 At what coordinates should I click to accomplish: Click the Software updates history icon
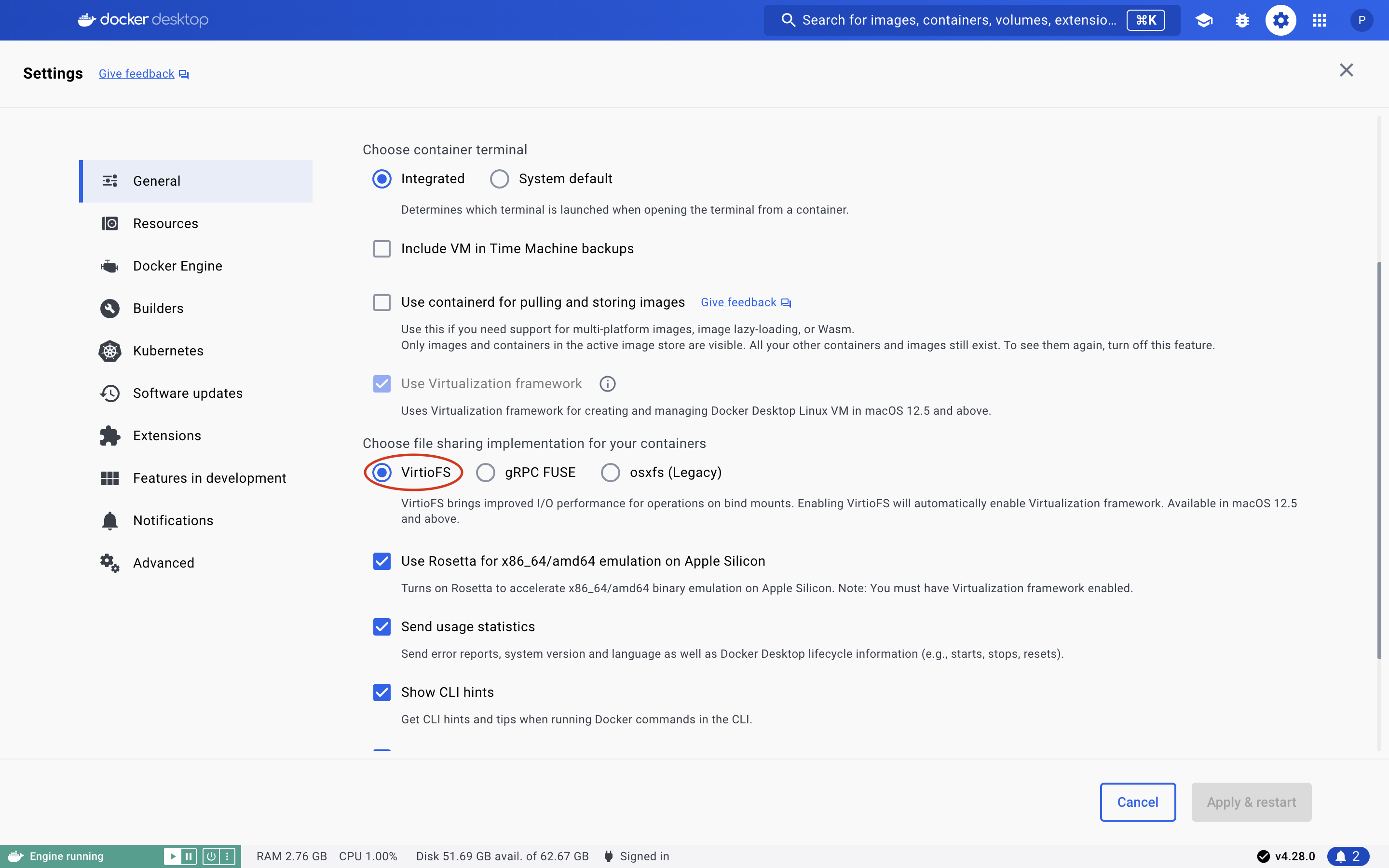click(109, 393)
